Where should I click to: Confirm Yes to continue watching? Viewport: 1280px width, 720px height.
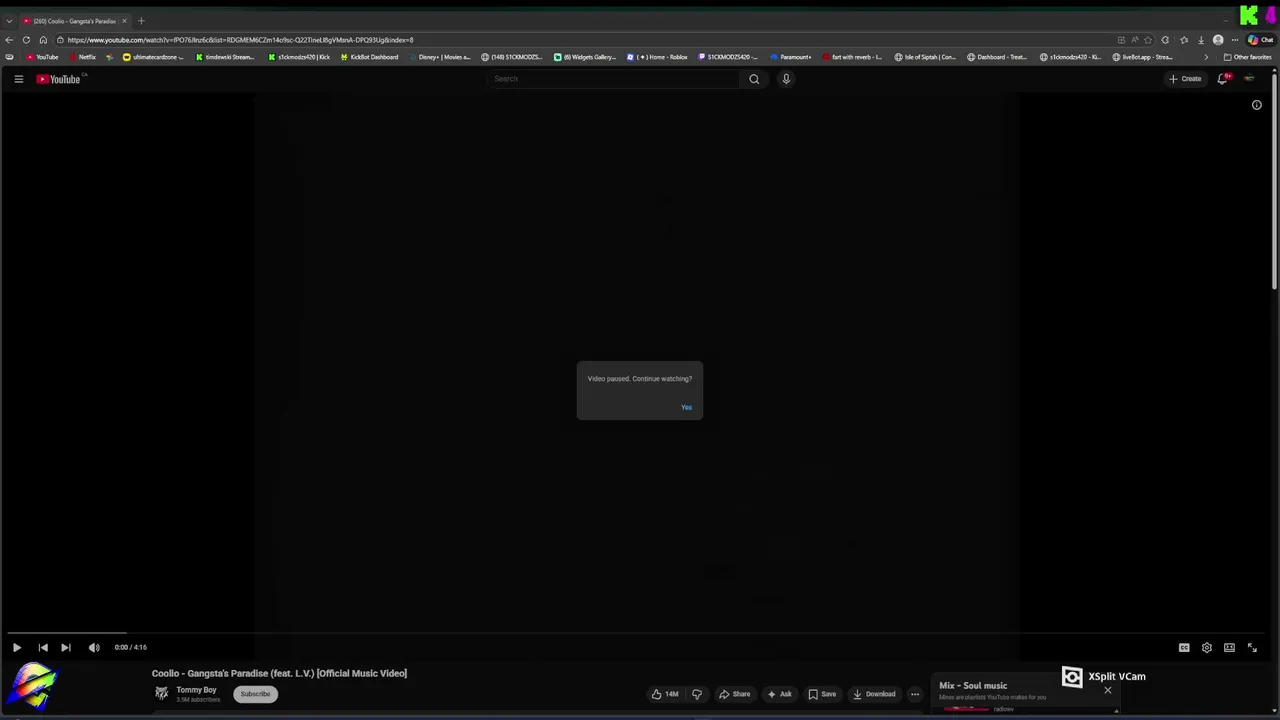686,407
